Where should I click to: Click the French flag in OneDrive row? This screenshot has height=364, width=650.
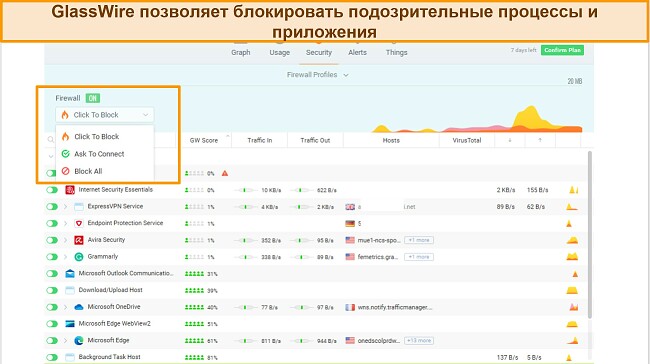(x=350, y=307)
